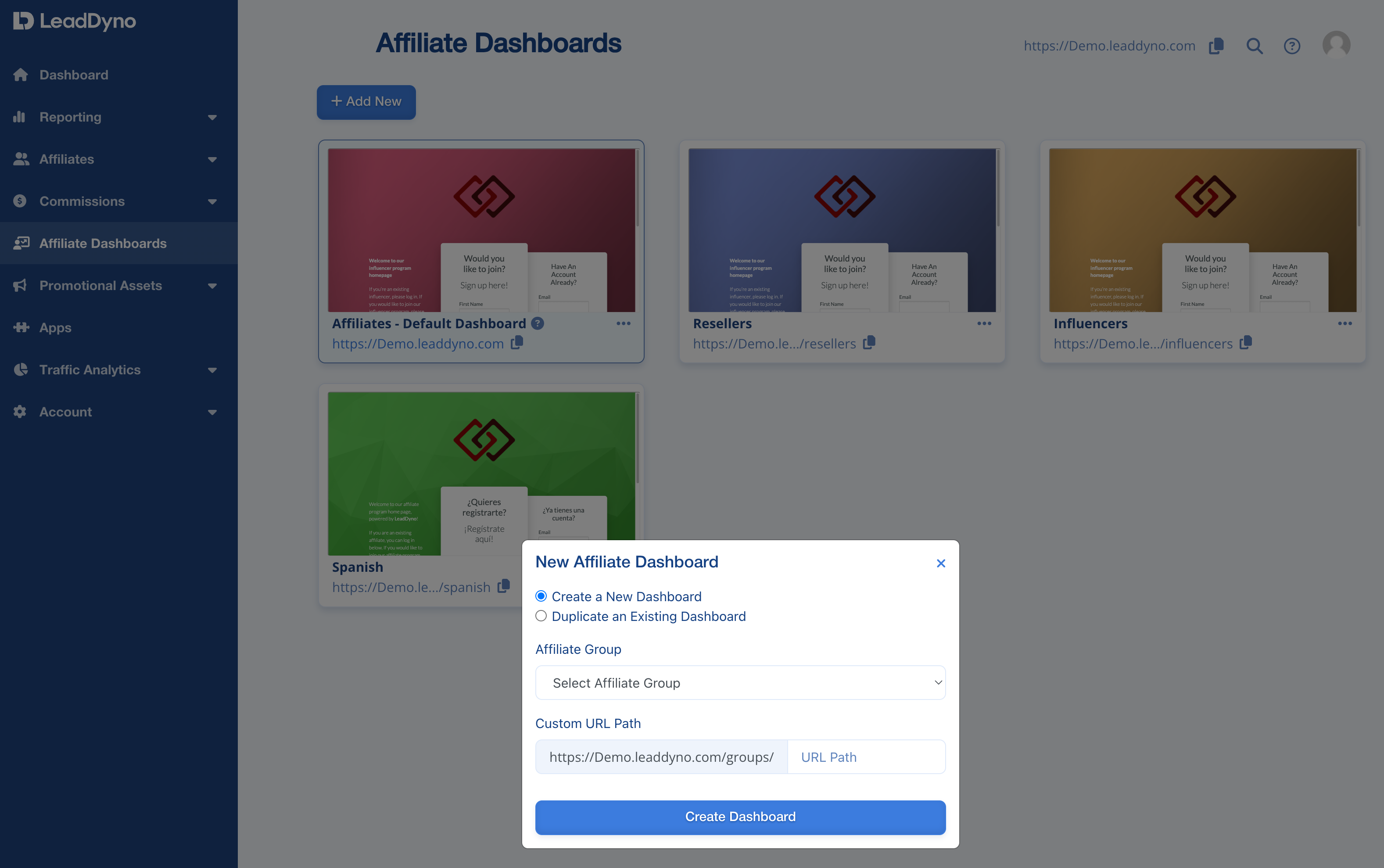Open the Affiliates menu item

67,159
